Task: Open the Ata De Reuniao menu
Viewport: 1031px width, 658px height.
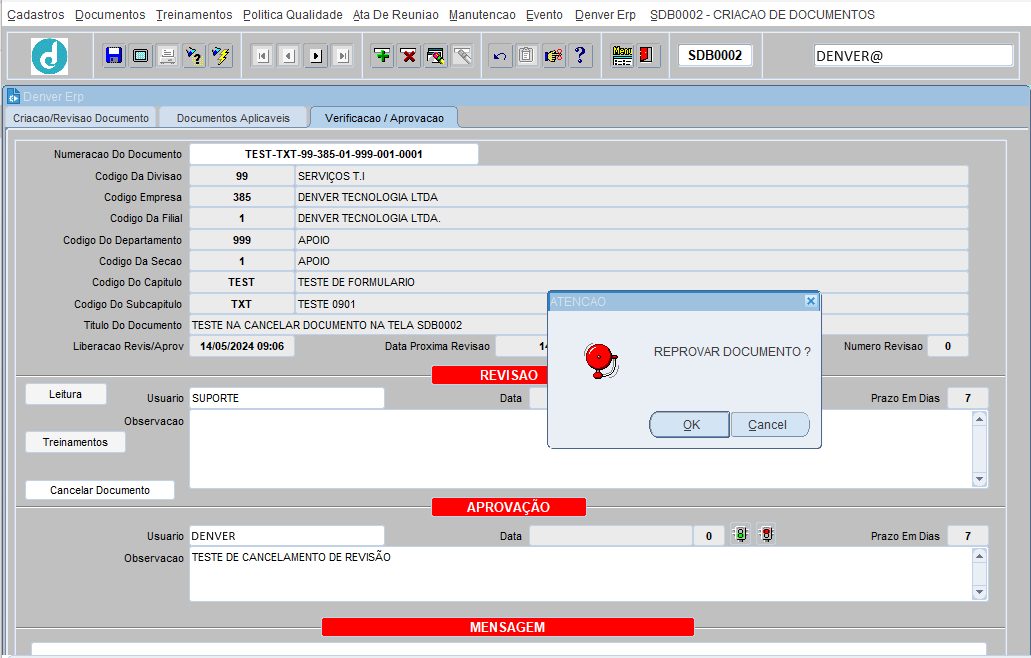Action: 396,14
